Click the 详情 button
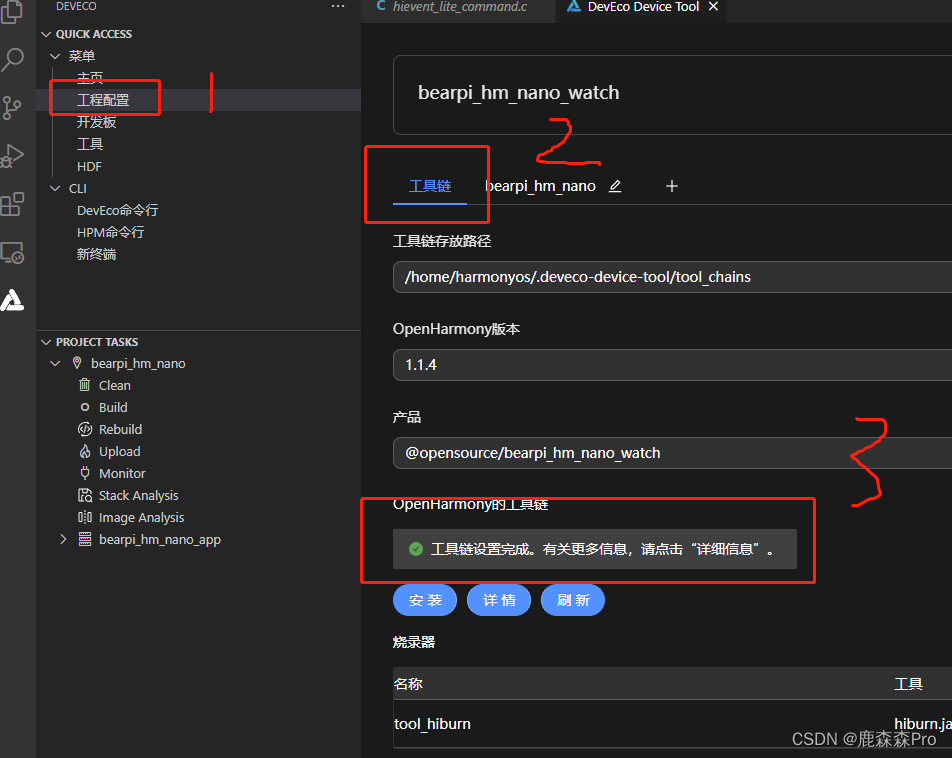Screen dimensions: 952x758 (x=499, y=600)
